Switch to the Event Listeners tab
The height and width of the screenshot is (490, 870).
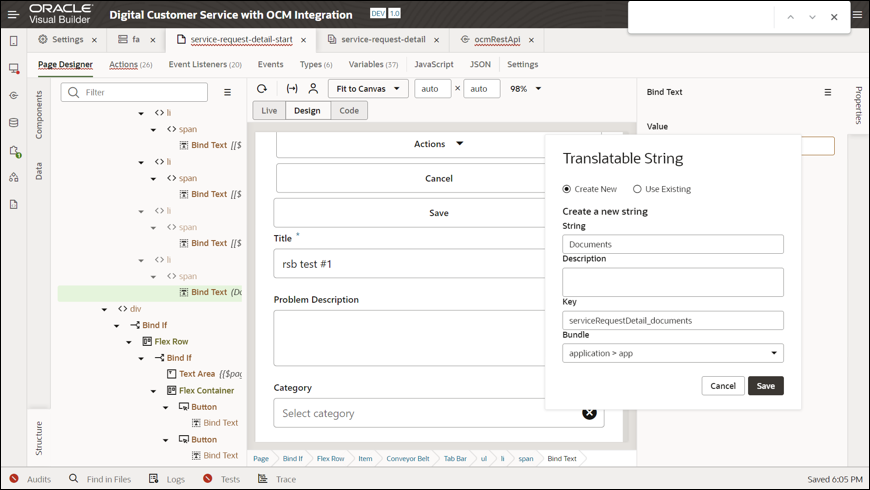pyautogui.click(x=205, y=64)
